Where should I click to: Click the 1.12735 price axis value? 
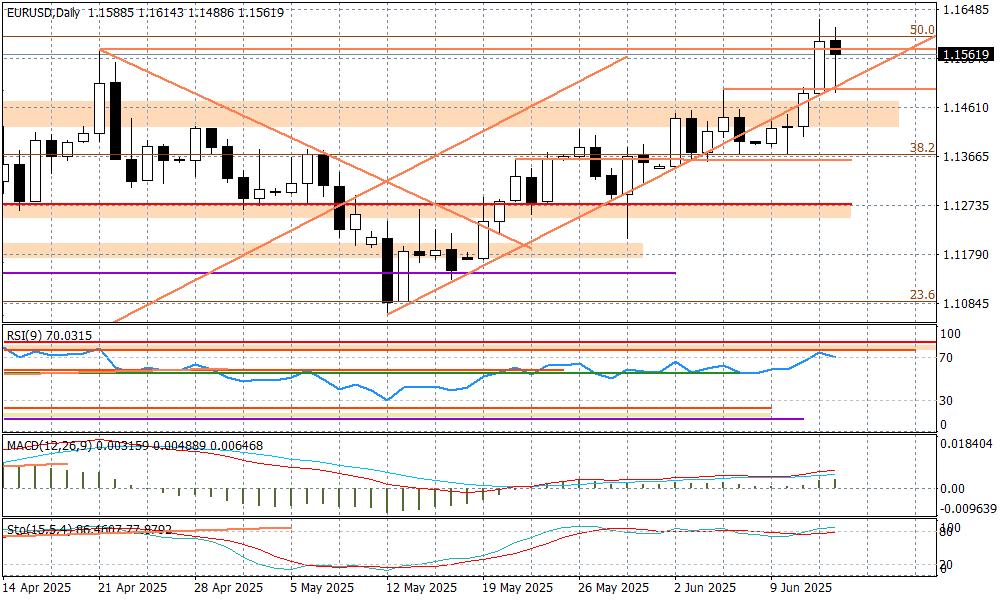point(967,206)
